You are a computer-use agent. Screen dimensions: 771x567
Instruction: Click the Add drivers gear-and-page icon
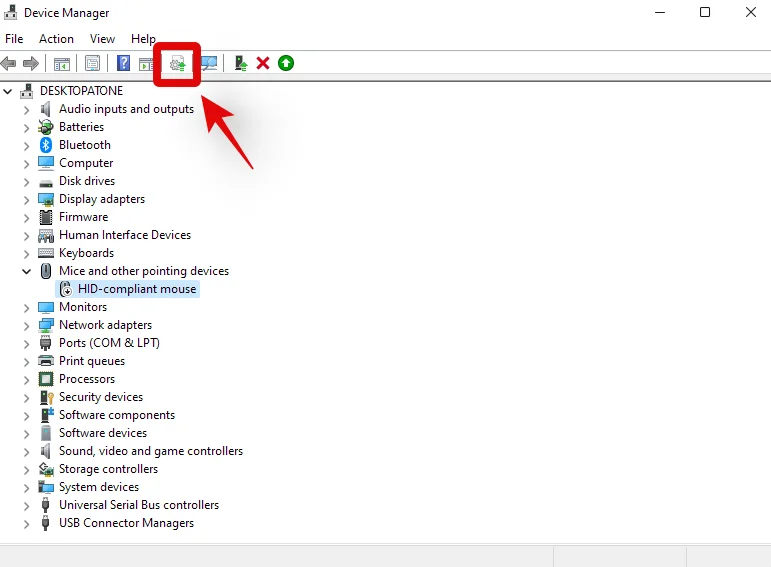(x=178, y=64)
